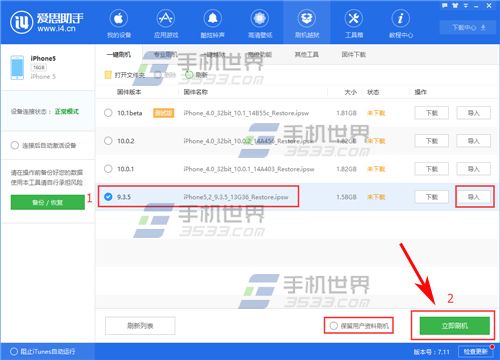Screen dimensions: 500x360
Task: Enable 连接后自动激活设备 option
Action: 15,145
